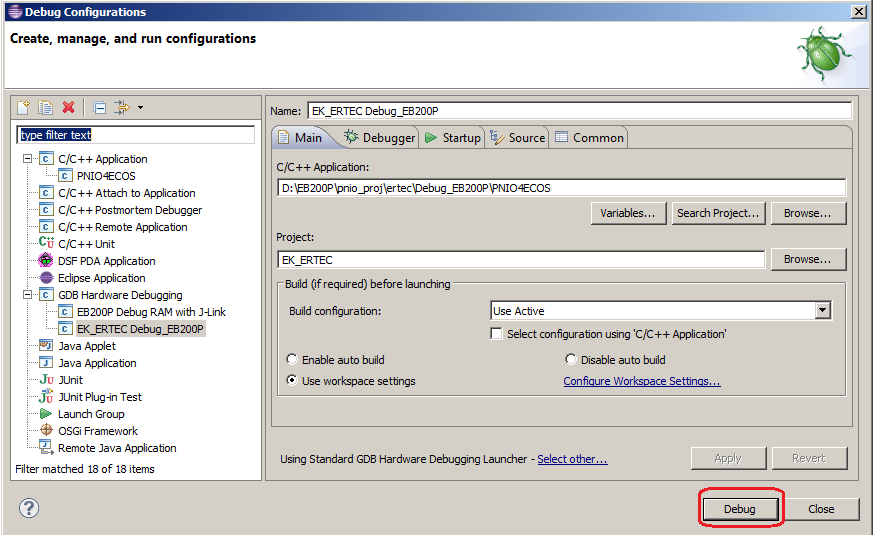Check Select configuration using C/C++ Application
This screenshot has height=535, width=873.
(x=496, y=333)
